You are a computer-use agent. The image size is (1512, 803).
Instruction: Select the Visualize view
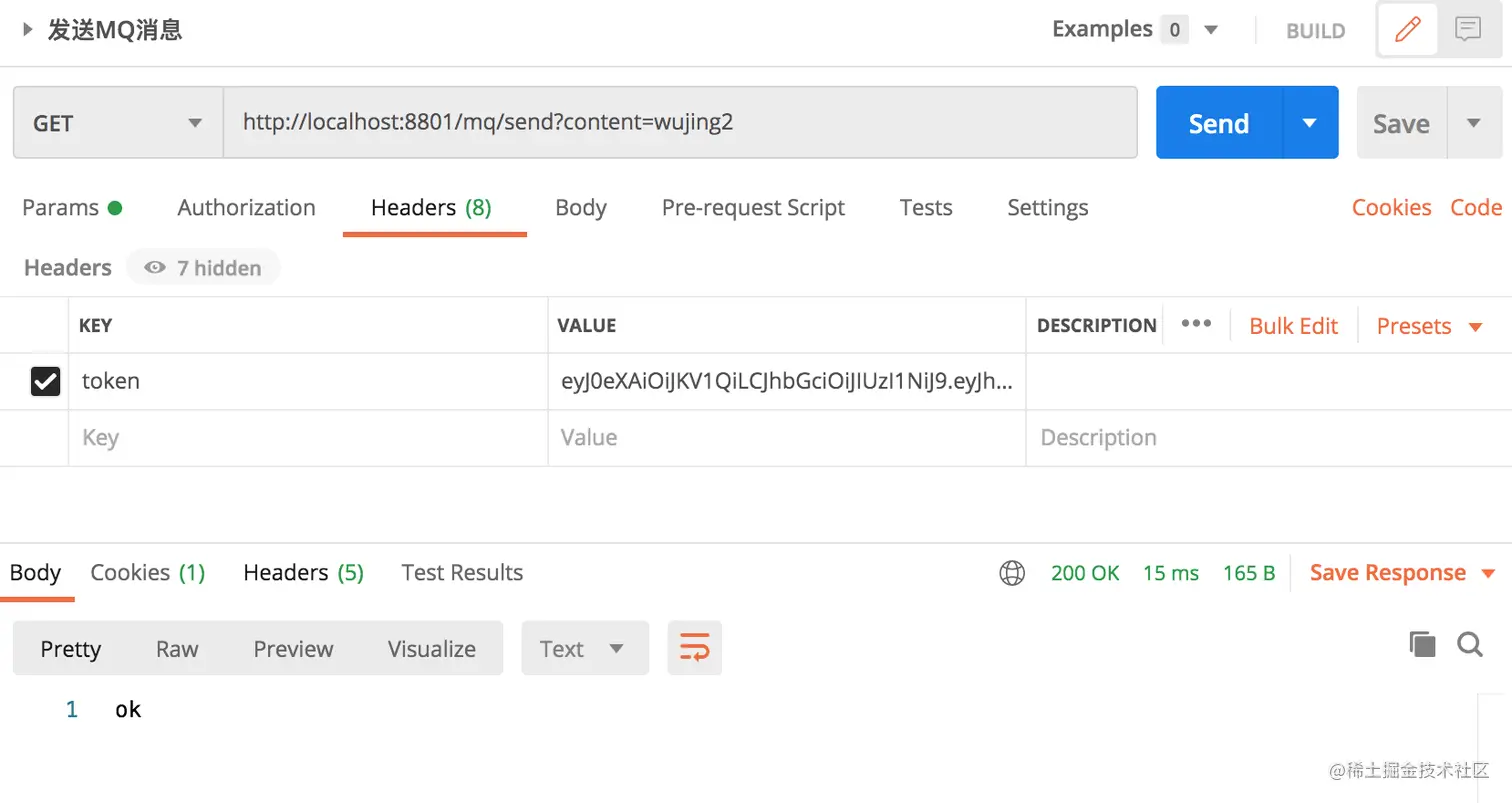click(432, 648)
